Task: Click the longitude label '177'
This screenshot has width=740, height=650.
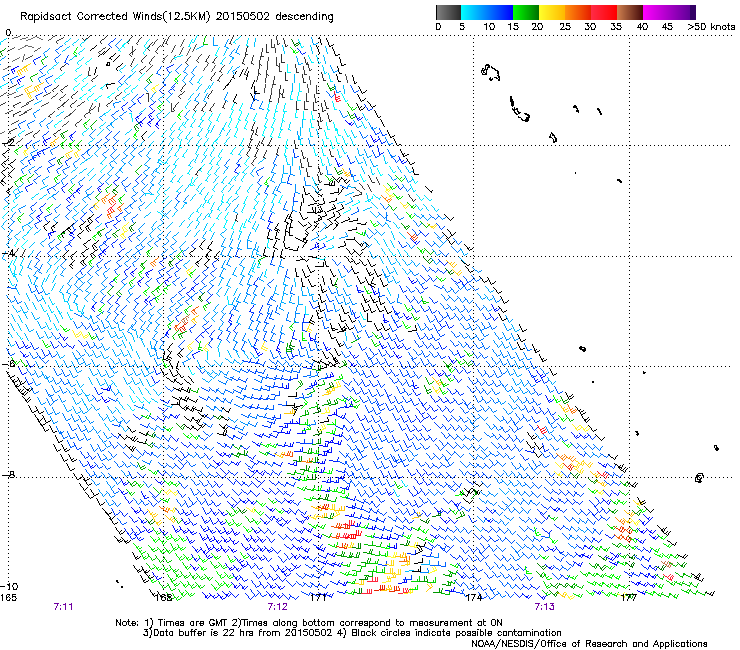Action: coord(629,598)
